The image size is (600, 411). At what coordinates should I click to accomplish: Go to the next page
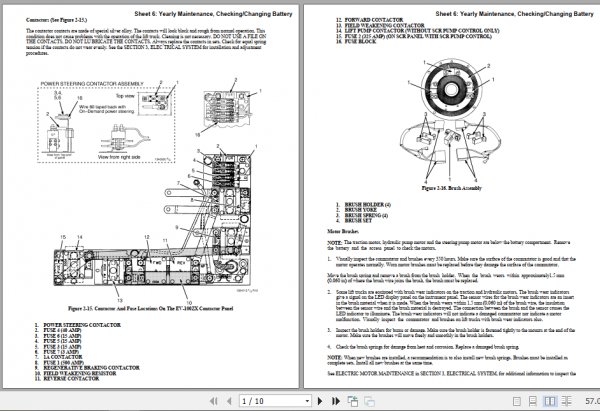pyautogui.click(x=320, y=401)
